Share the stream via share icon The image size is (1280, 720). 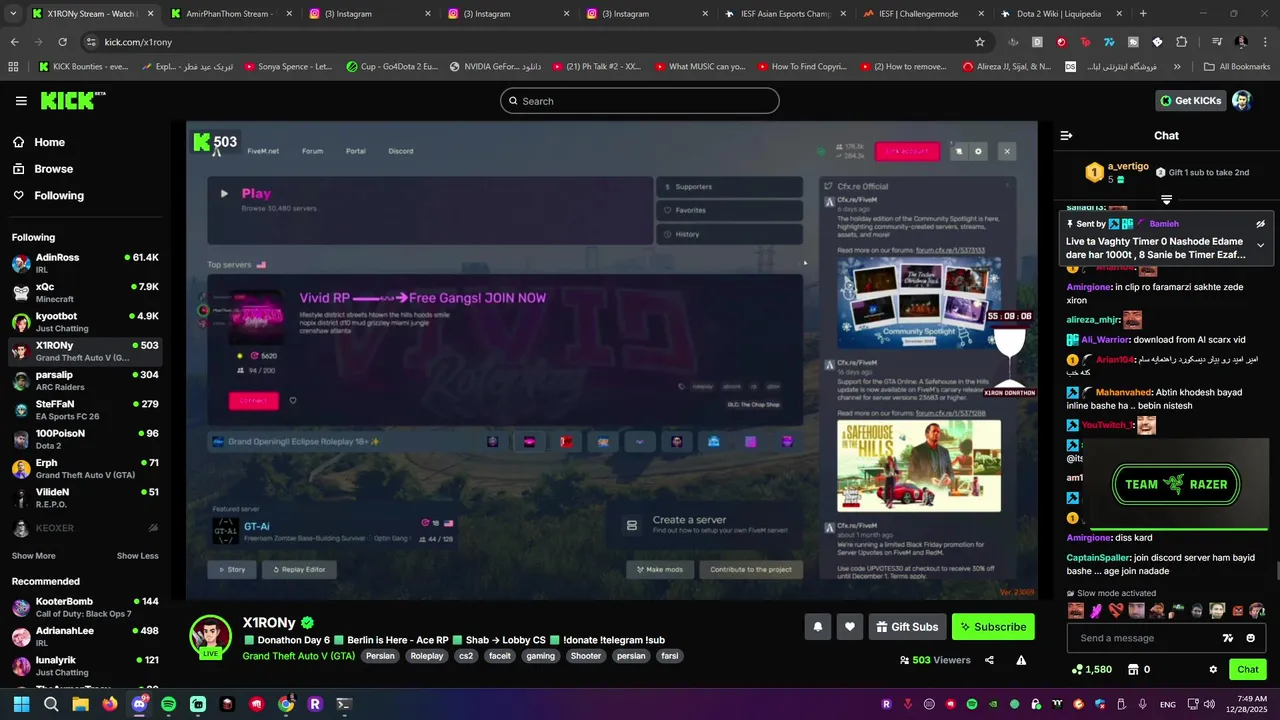989,660
